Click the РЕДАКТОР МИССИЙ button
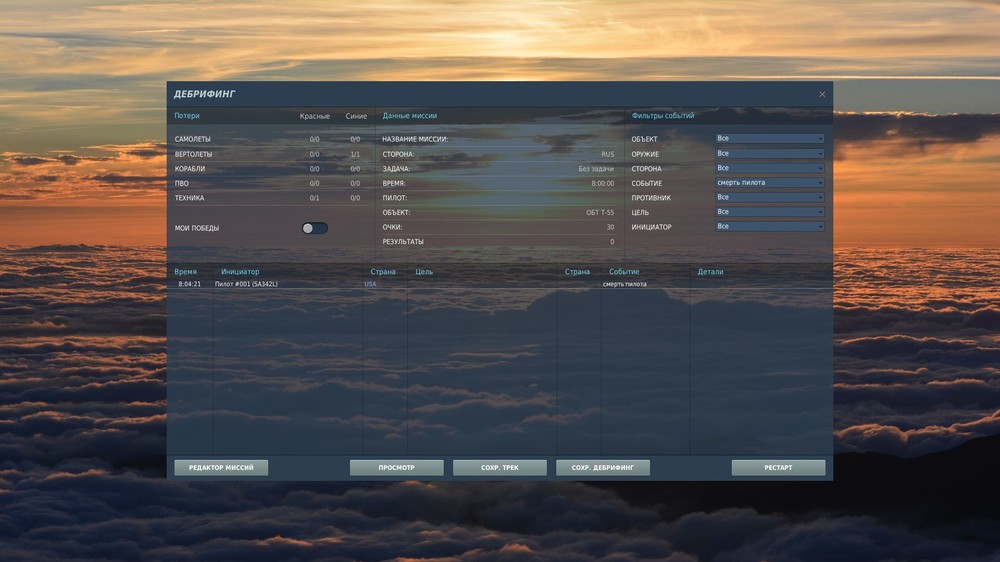 [221, 468]
